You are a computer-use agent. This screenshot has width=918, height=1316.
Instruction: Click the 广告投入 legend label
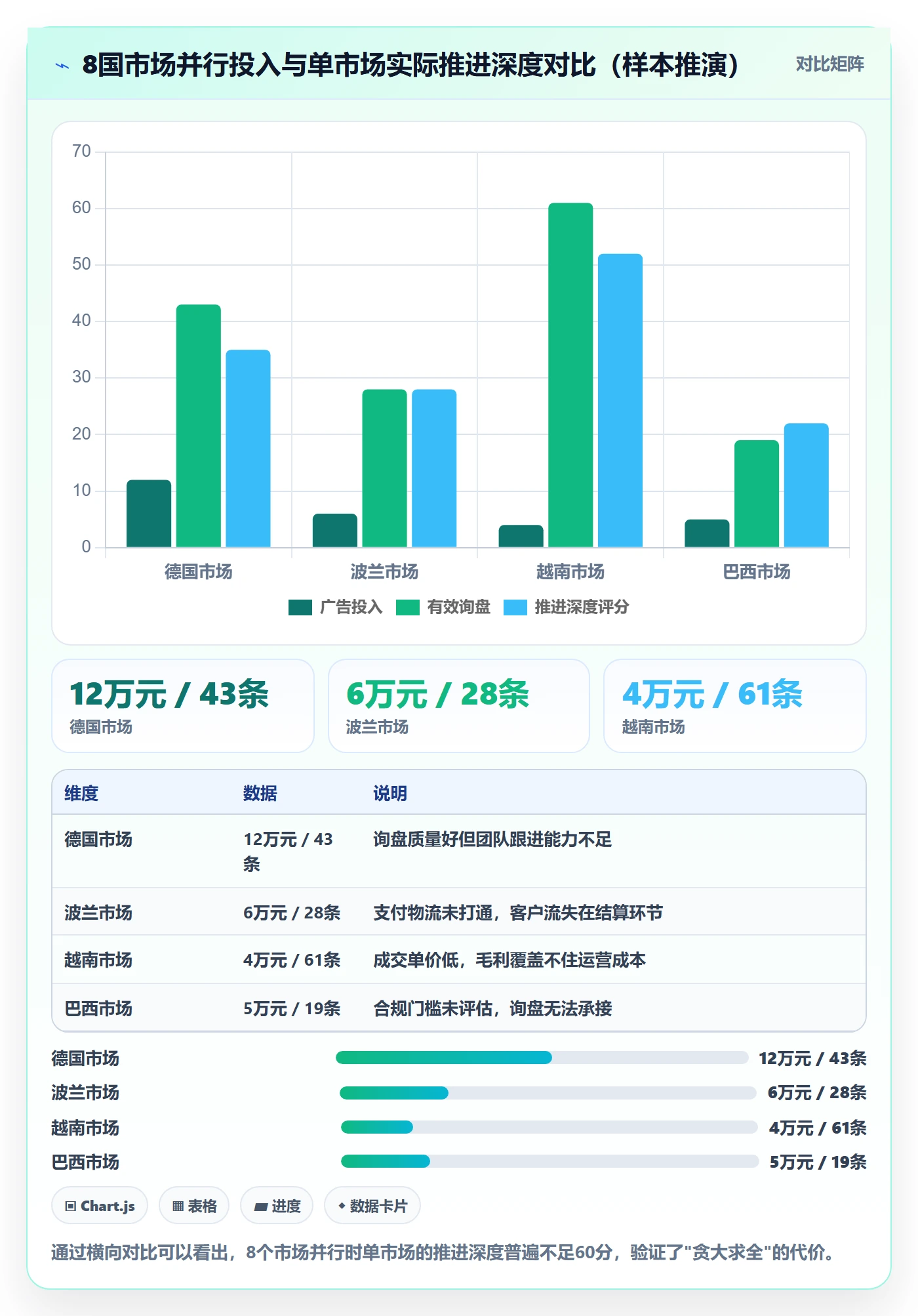coord(351,607)
